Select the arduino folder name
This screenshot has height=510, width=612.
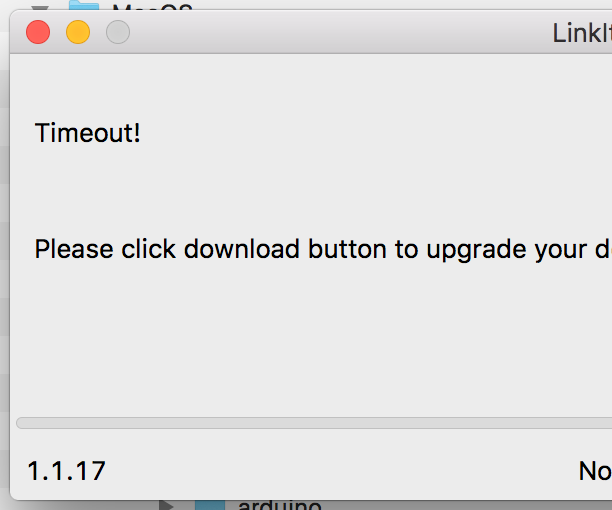(x=280, y=504)
